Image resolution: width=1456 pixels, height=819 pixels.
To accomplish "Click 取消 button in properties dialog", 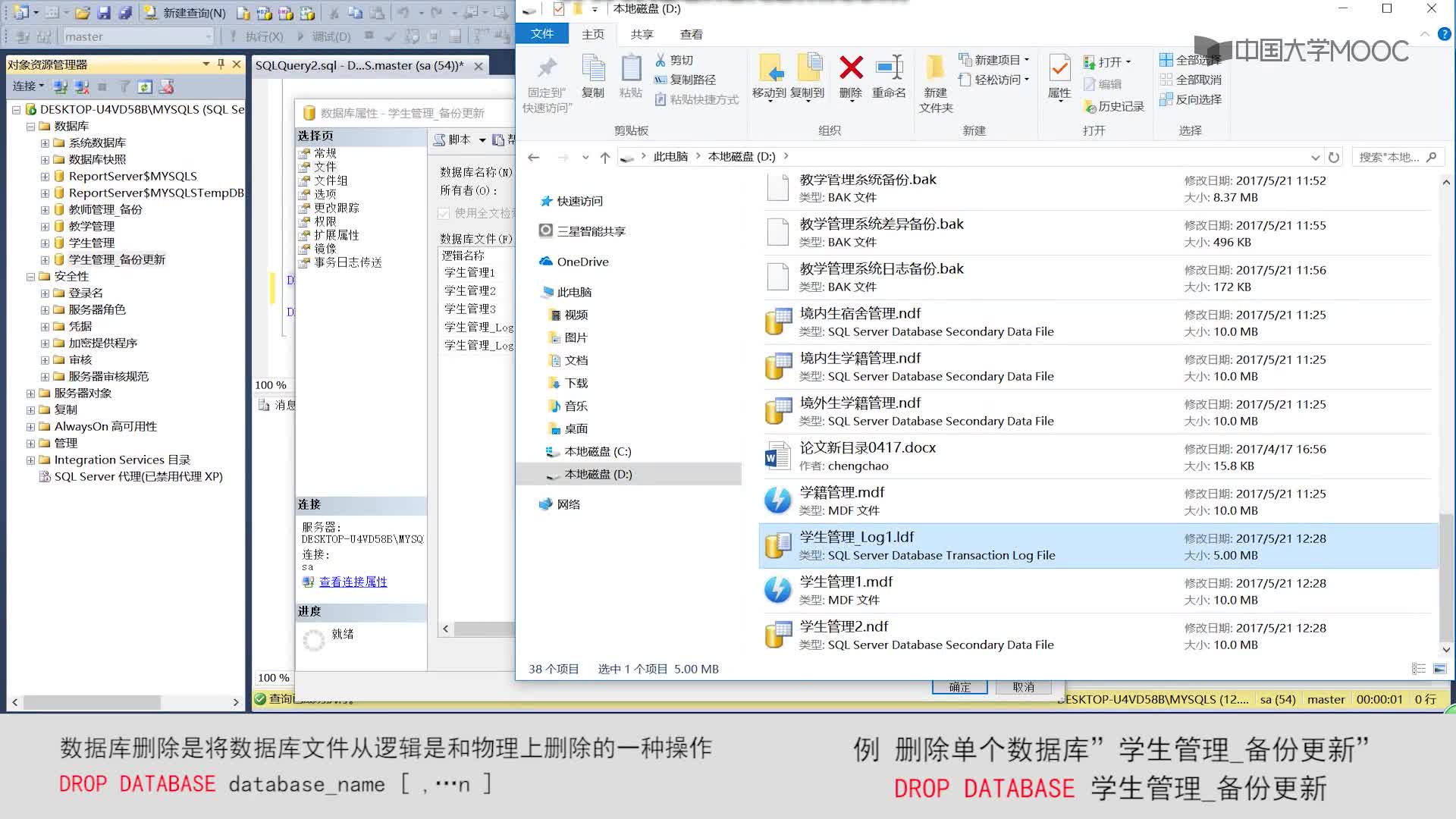I will tap(1024, 686).
